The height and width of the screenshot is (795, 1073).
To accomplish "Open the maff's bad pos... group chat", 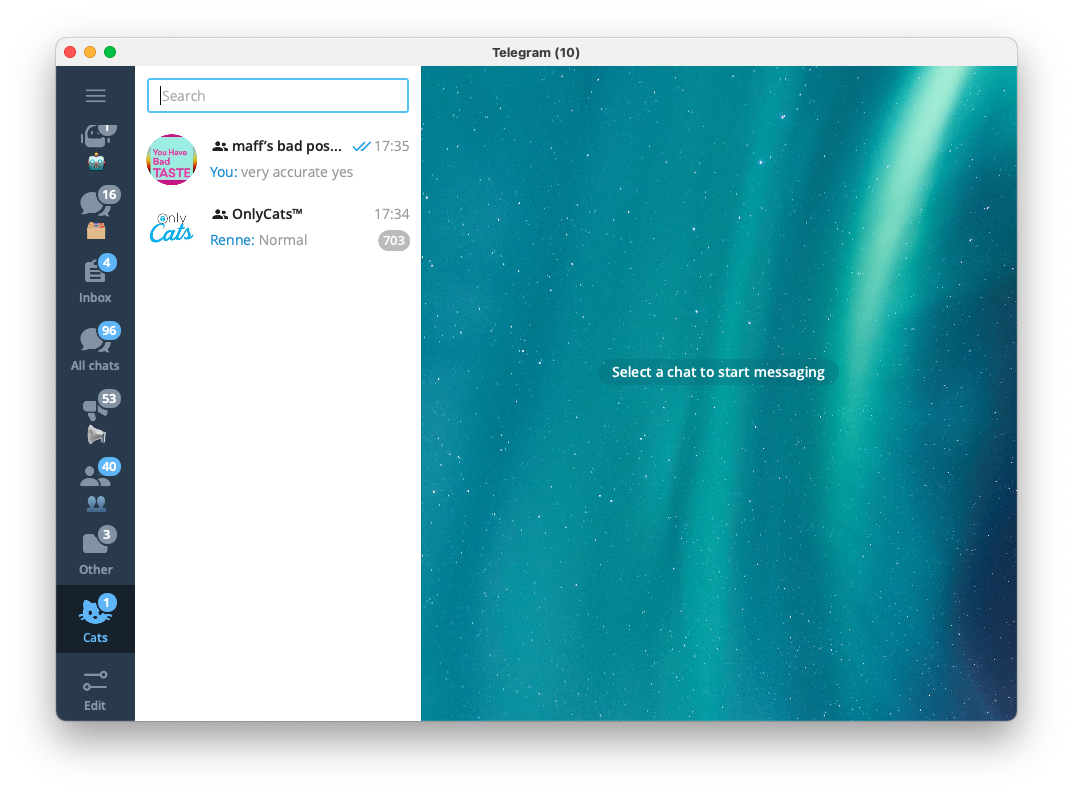I will click(x=278, y=159).
